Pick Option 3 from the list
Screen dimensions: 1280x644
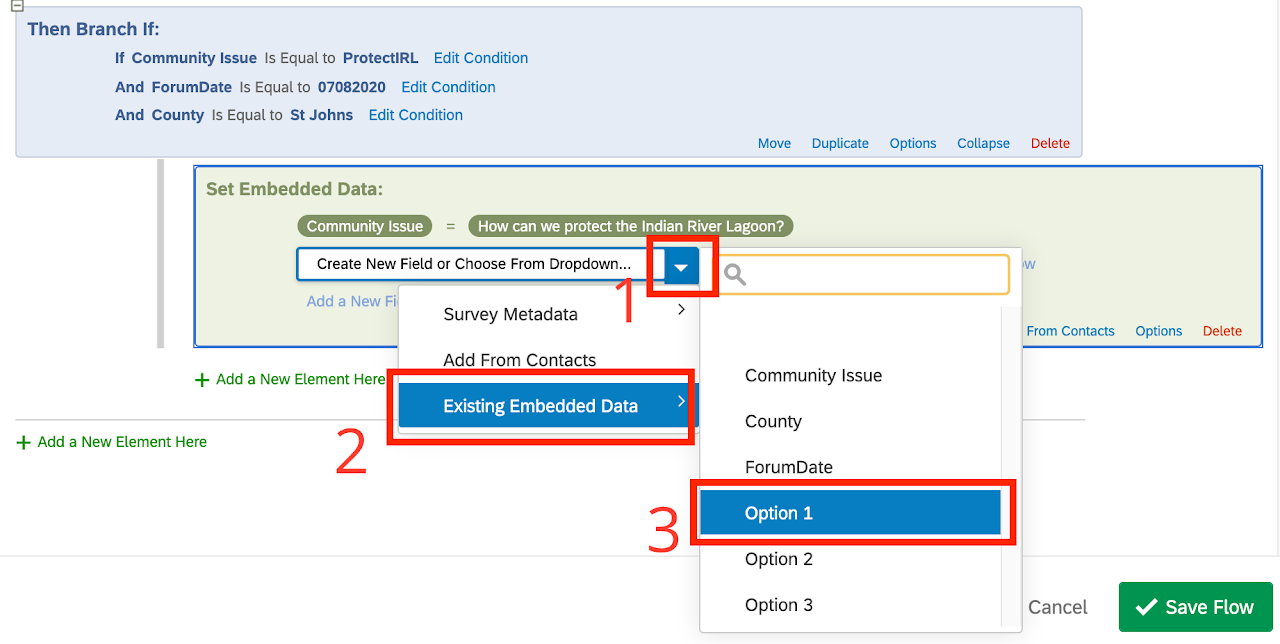click(x=778, y=605)
